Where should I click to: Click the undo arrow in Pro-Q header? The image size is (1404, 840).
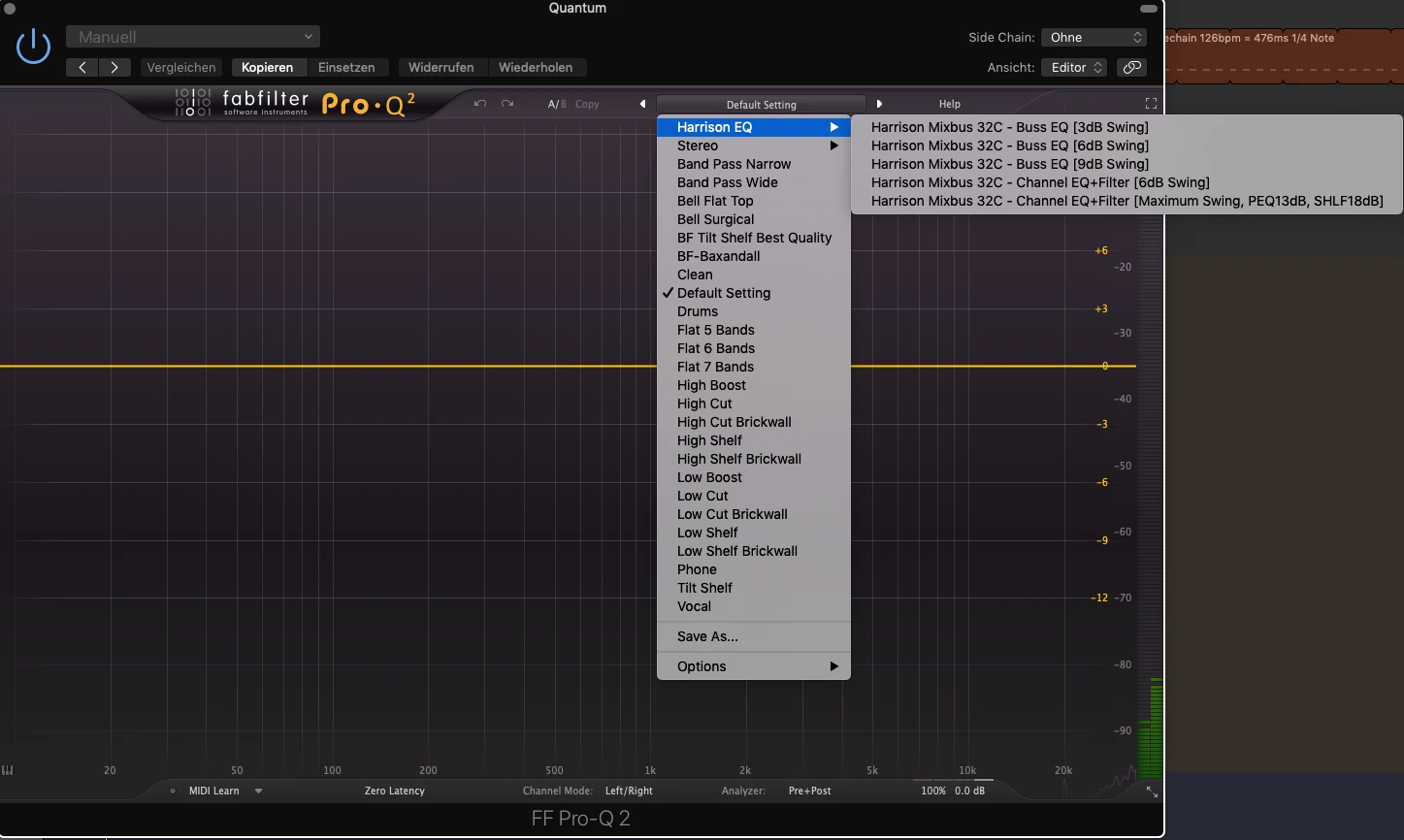tap(479, 104)
